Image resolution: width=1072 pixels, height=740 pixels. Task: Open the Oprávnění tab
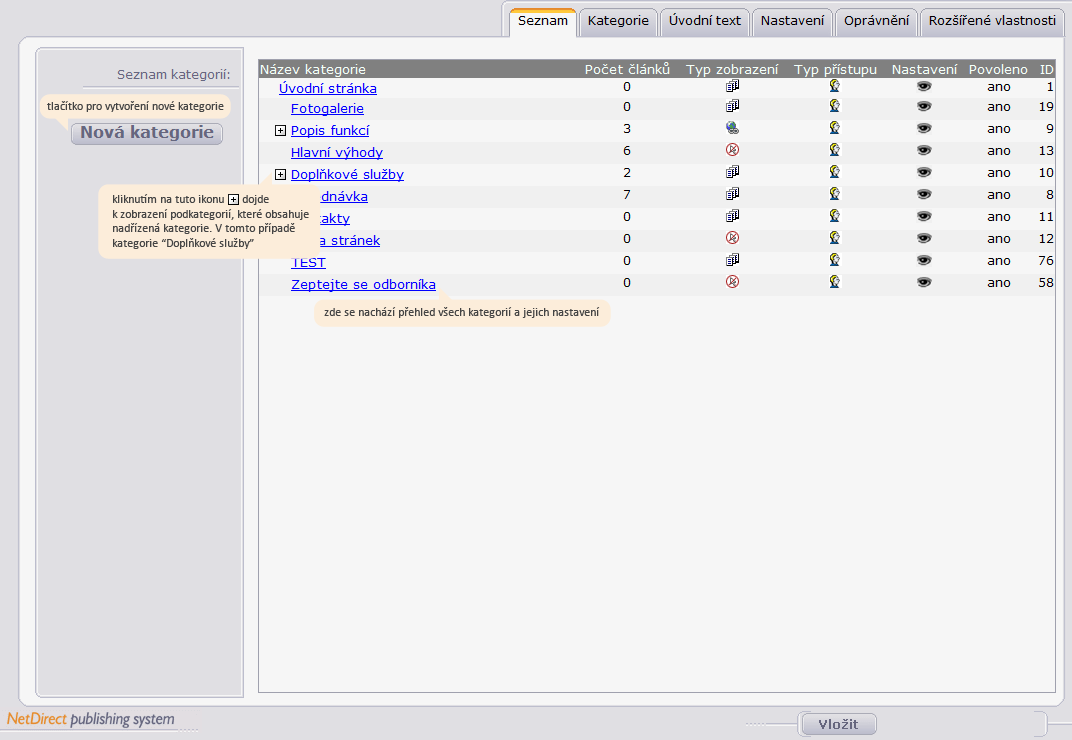[x=876, y=21]
